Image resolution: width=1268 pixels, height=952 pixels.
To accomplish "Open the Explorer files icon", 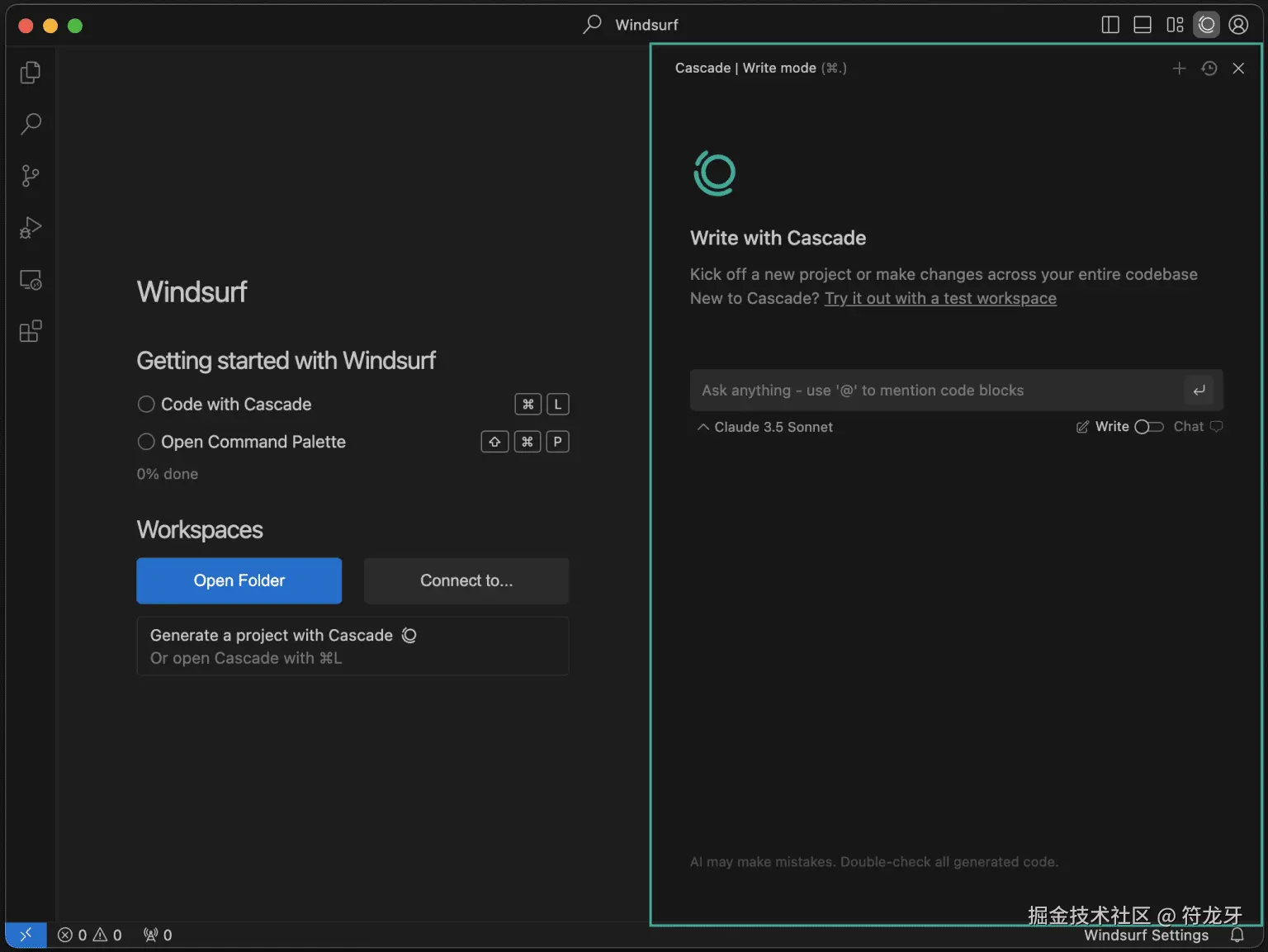I will click(31, 73).
